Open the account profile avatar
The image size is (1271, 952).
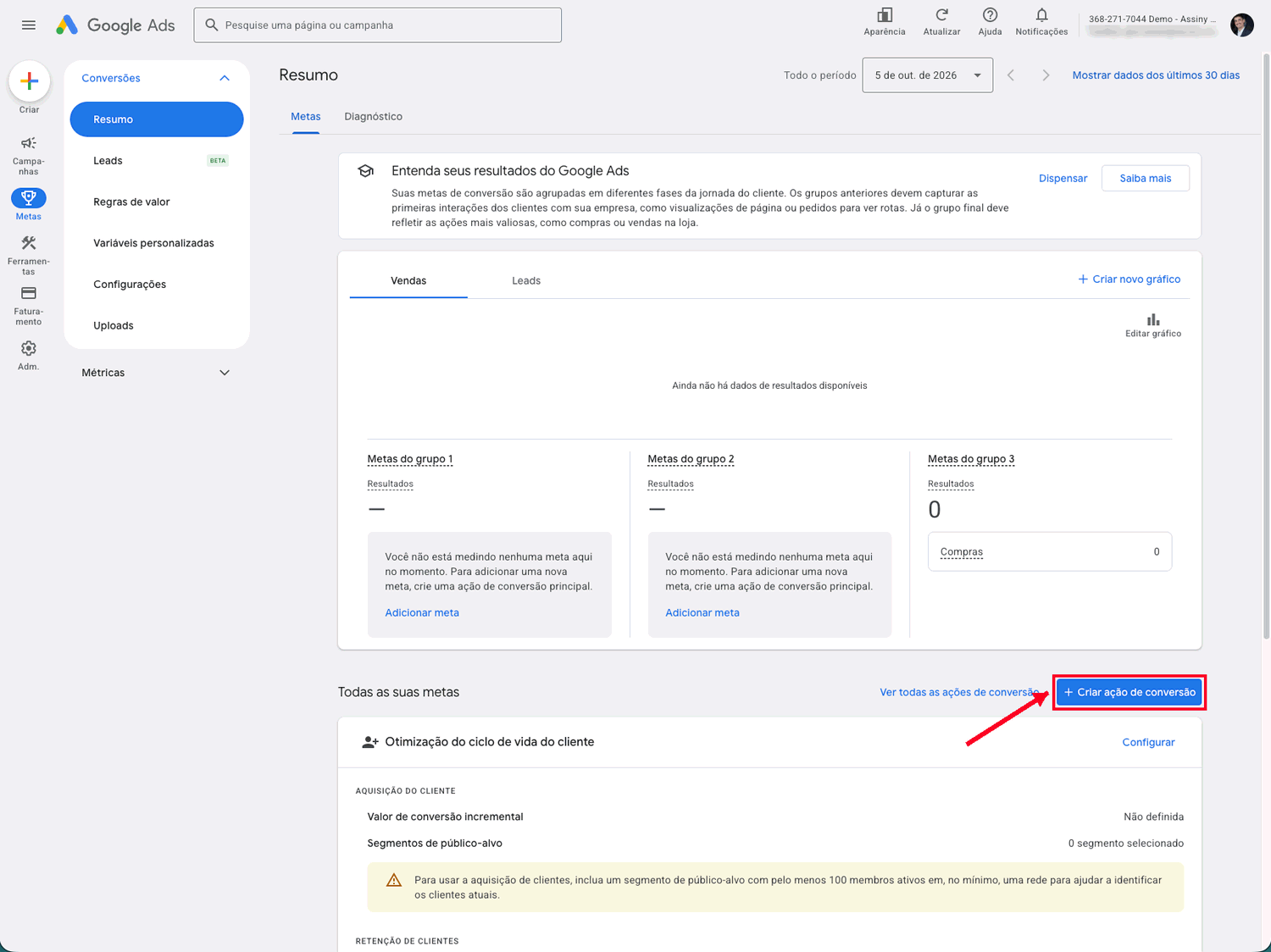(x=1242, y=25)
